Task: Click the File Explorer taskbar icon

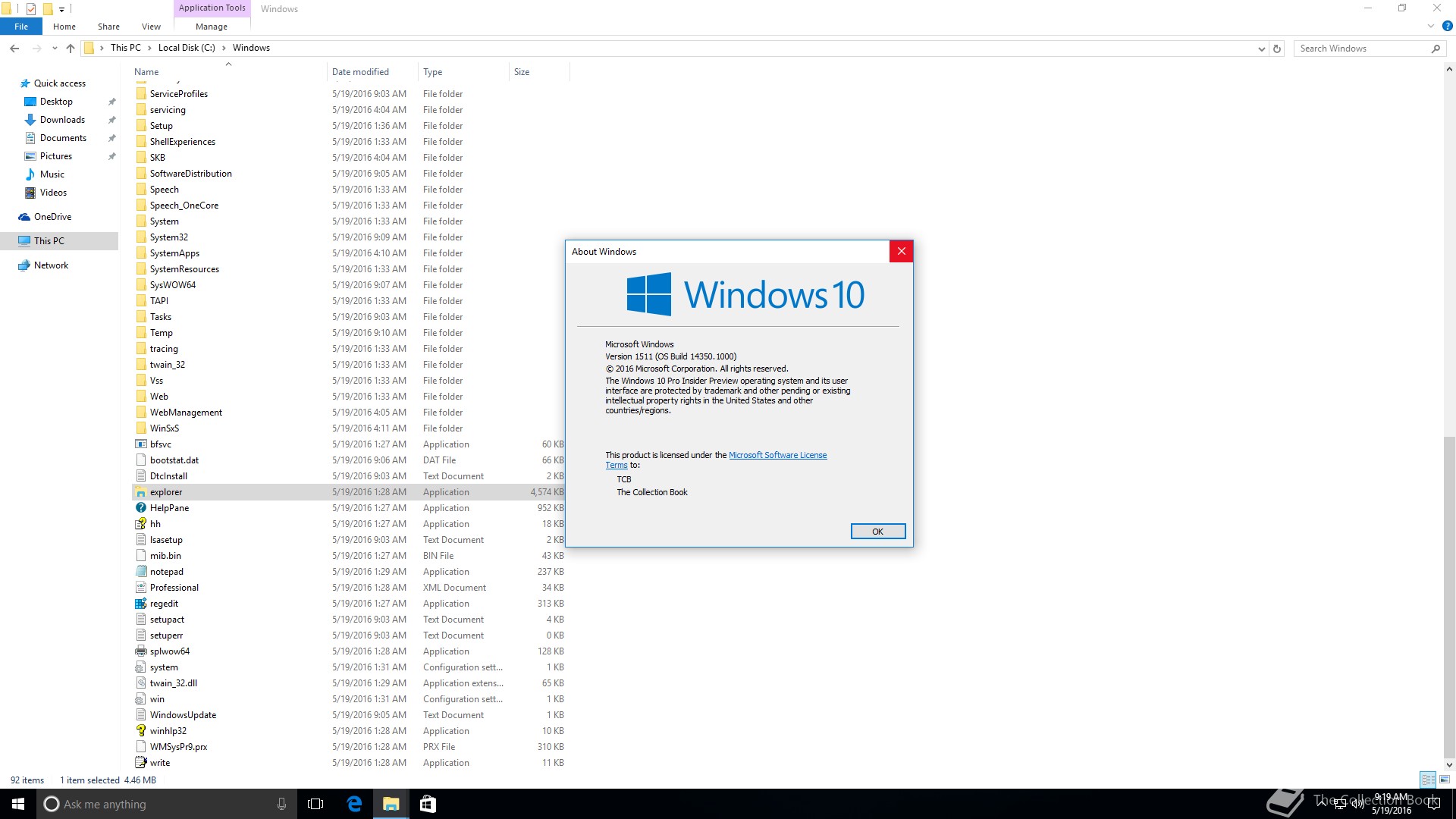Action: click(391, 804)
